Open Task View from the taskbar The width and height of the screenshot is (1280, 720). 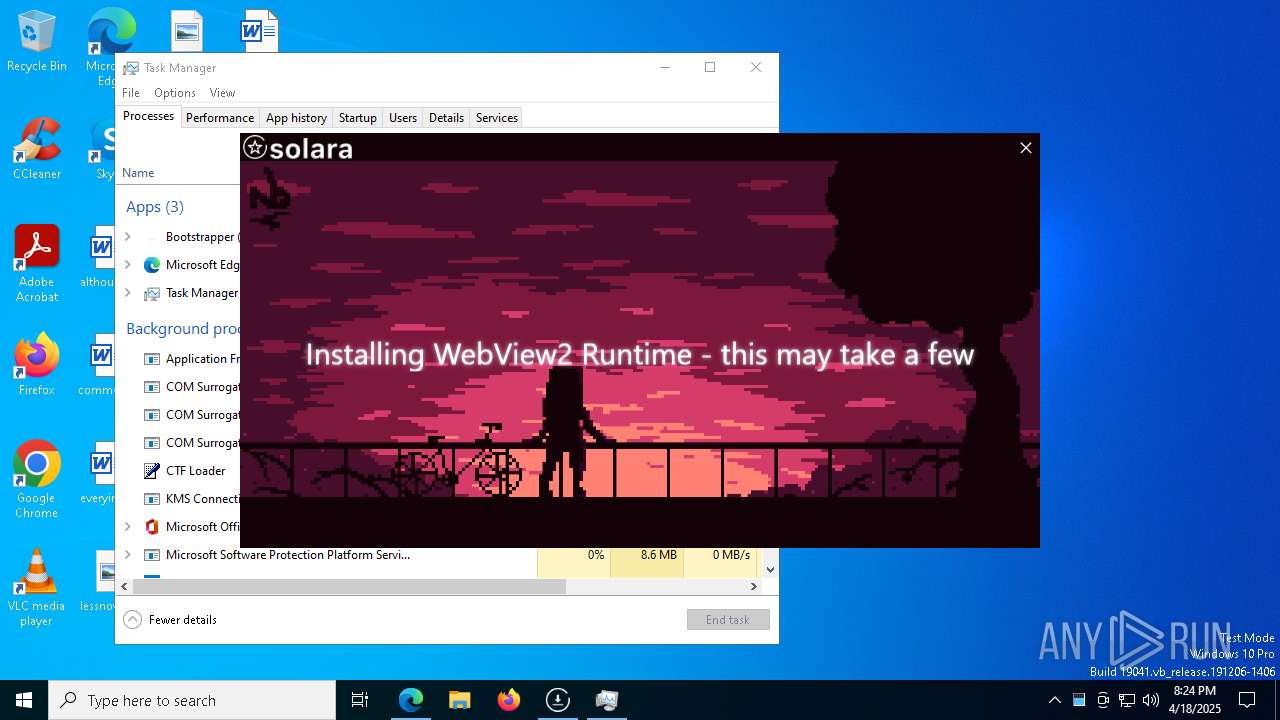point(360,700)
